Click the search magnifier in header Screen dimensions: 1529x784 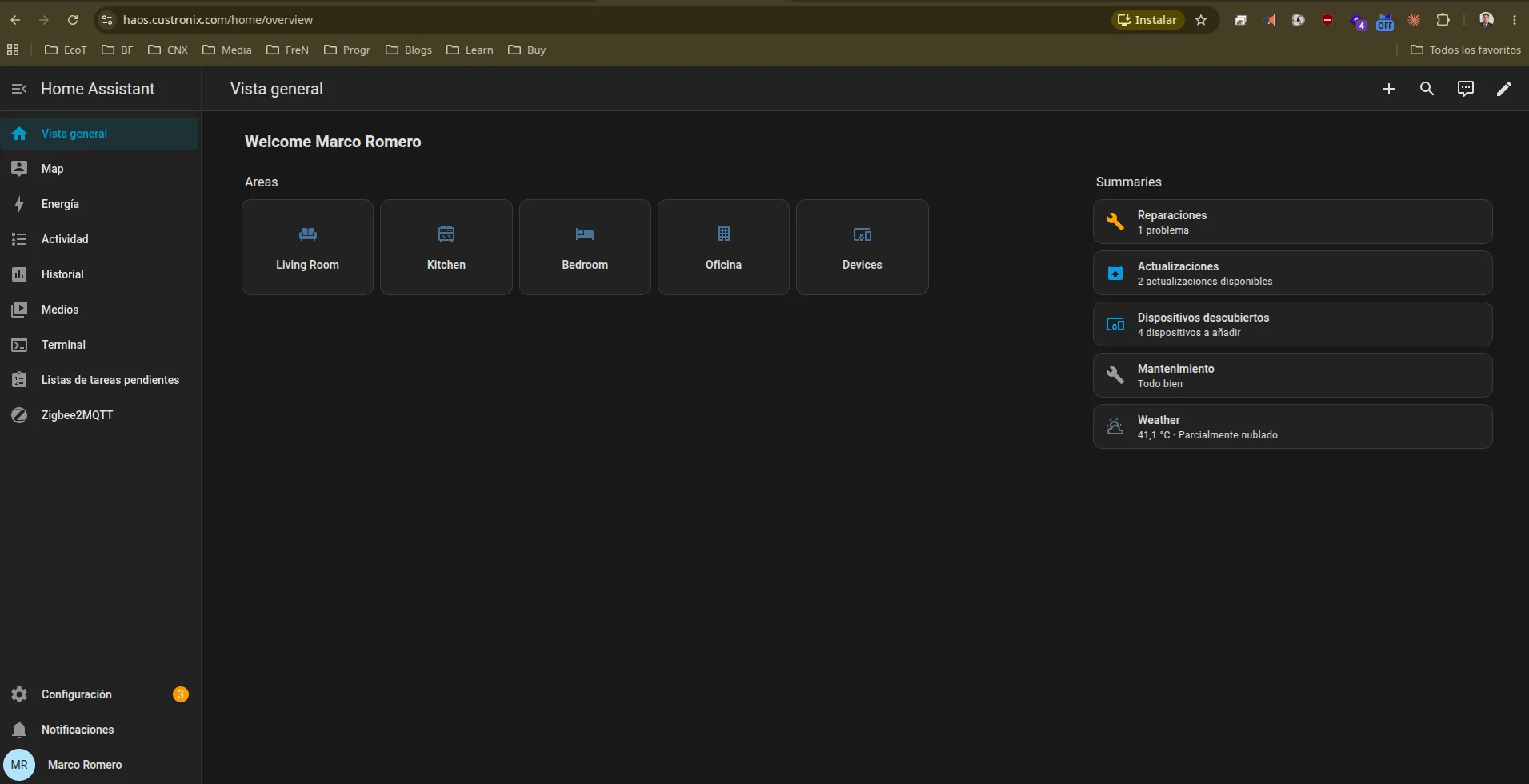click(x=1427, y=89)
